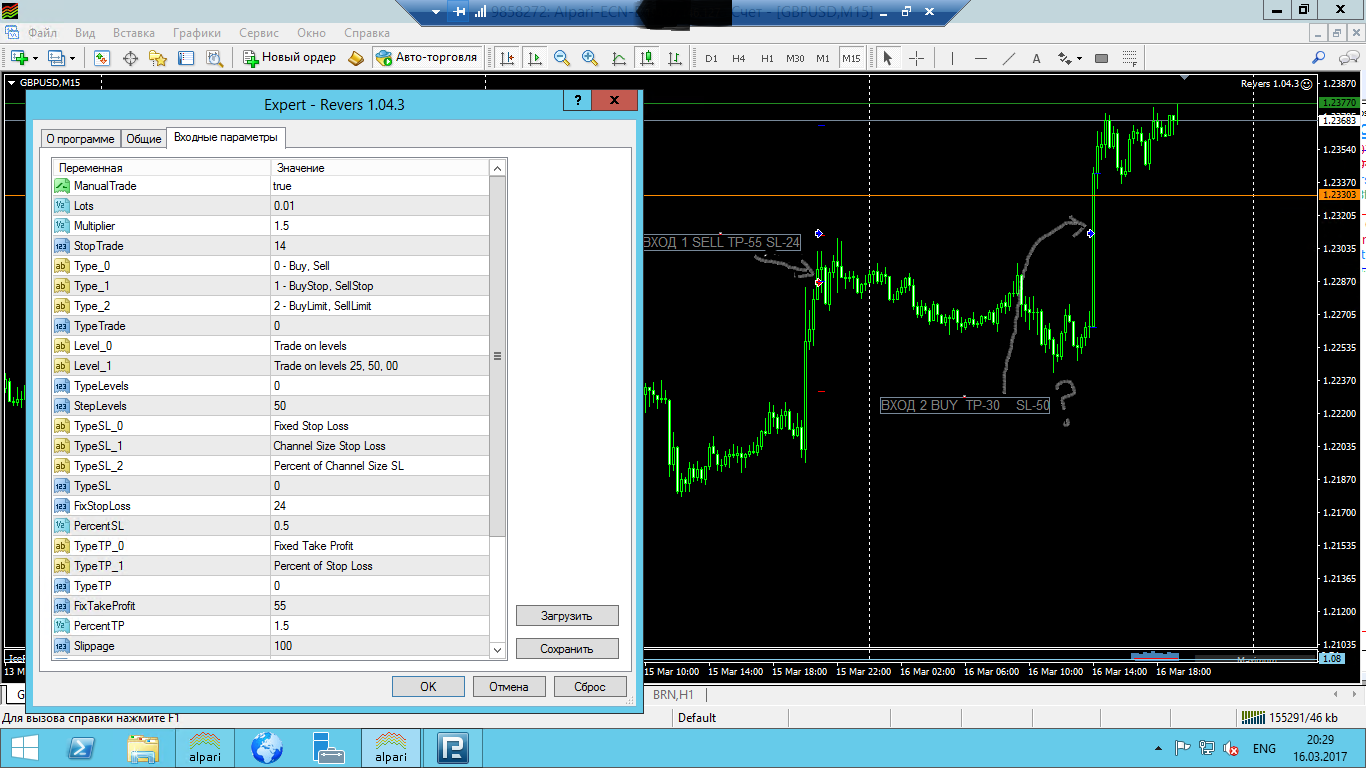
Task: Switch to the О программе tab
Action: (80, 139)
